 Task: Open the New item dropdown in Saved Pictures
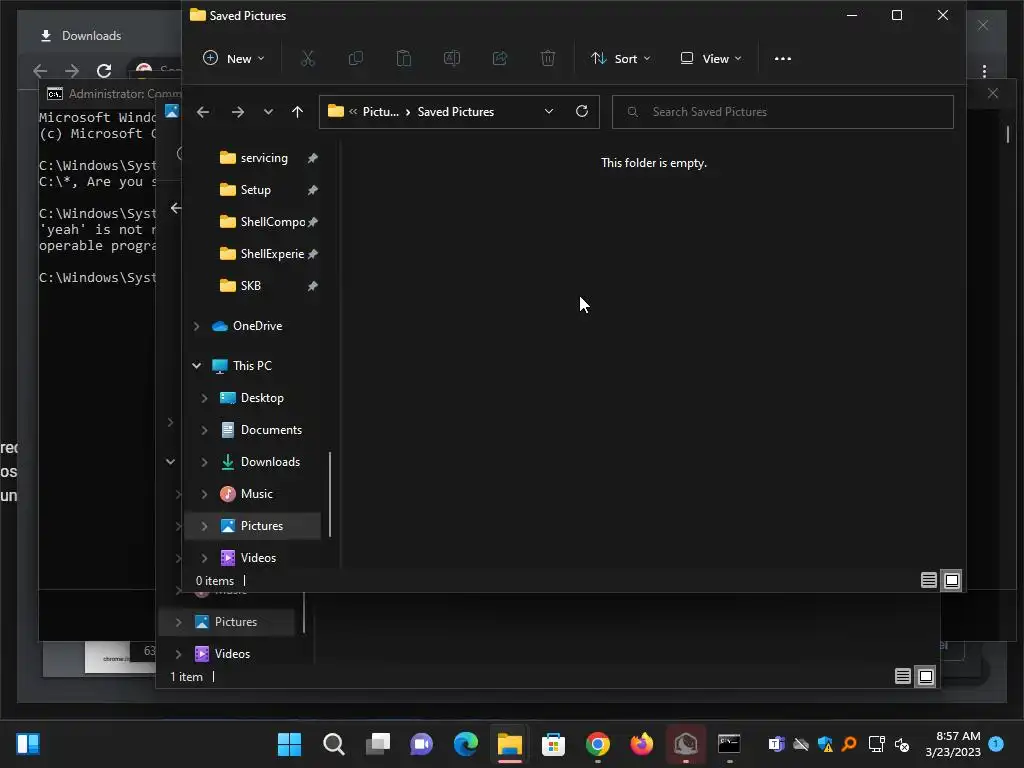pyautogui.click(x=233, y=59)
